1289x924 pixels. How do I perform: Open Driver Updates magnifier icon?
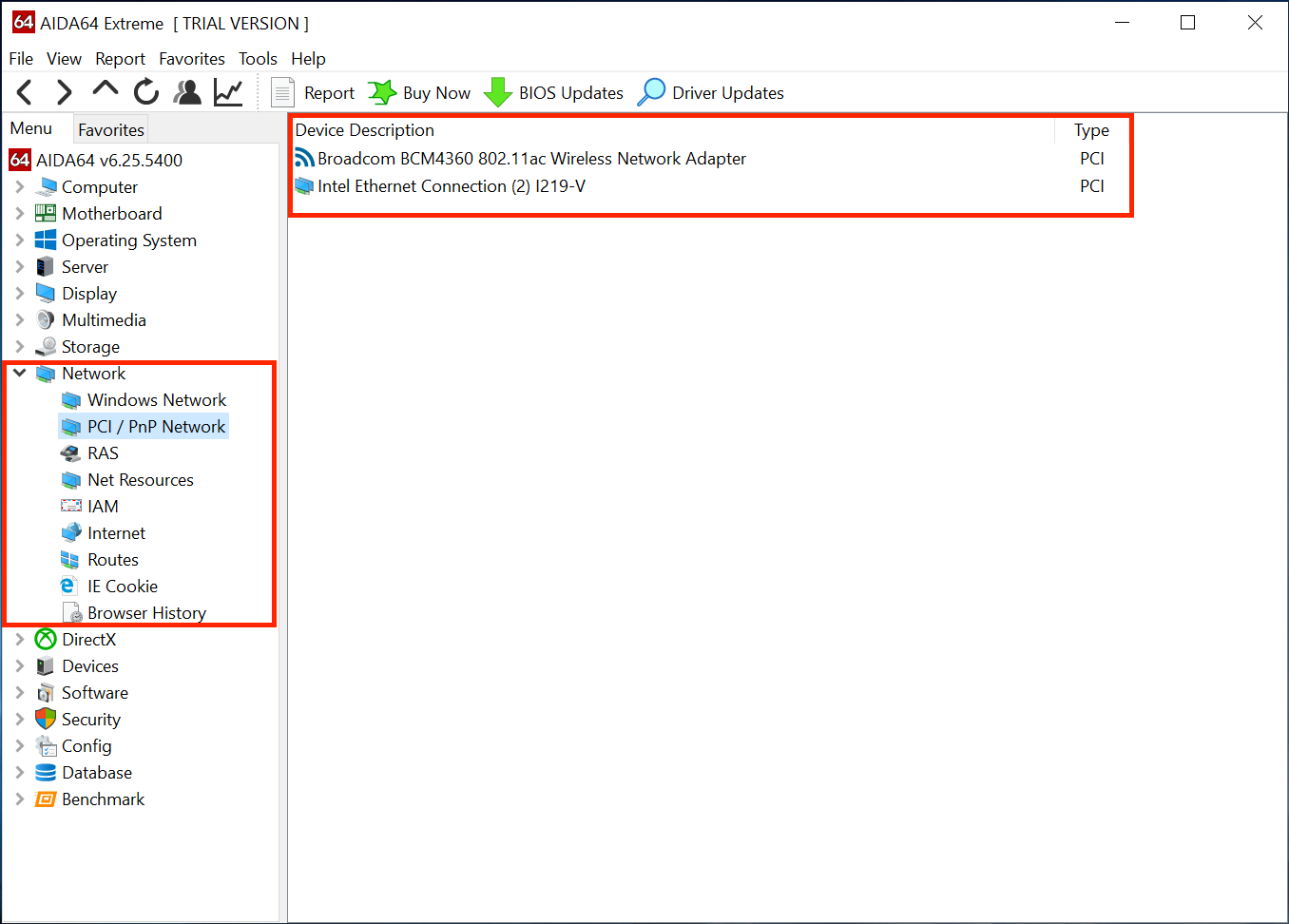pos(651,92)
